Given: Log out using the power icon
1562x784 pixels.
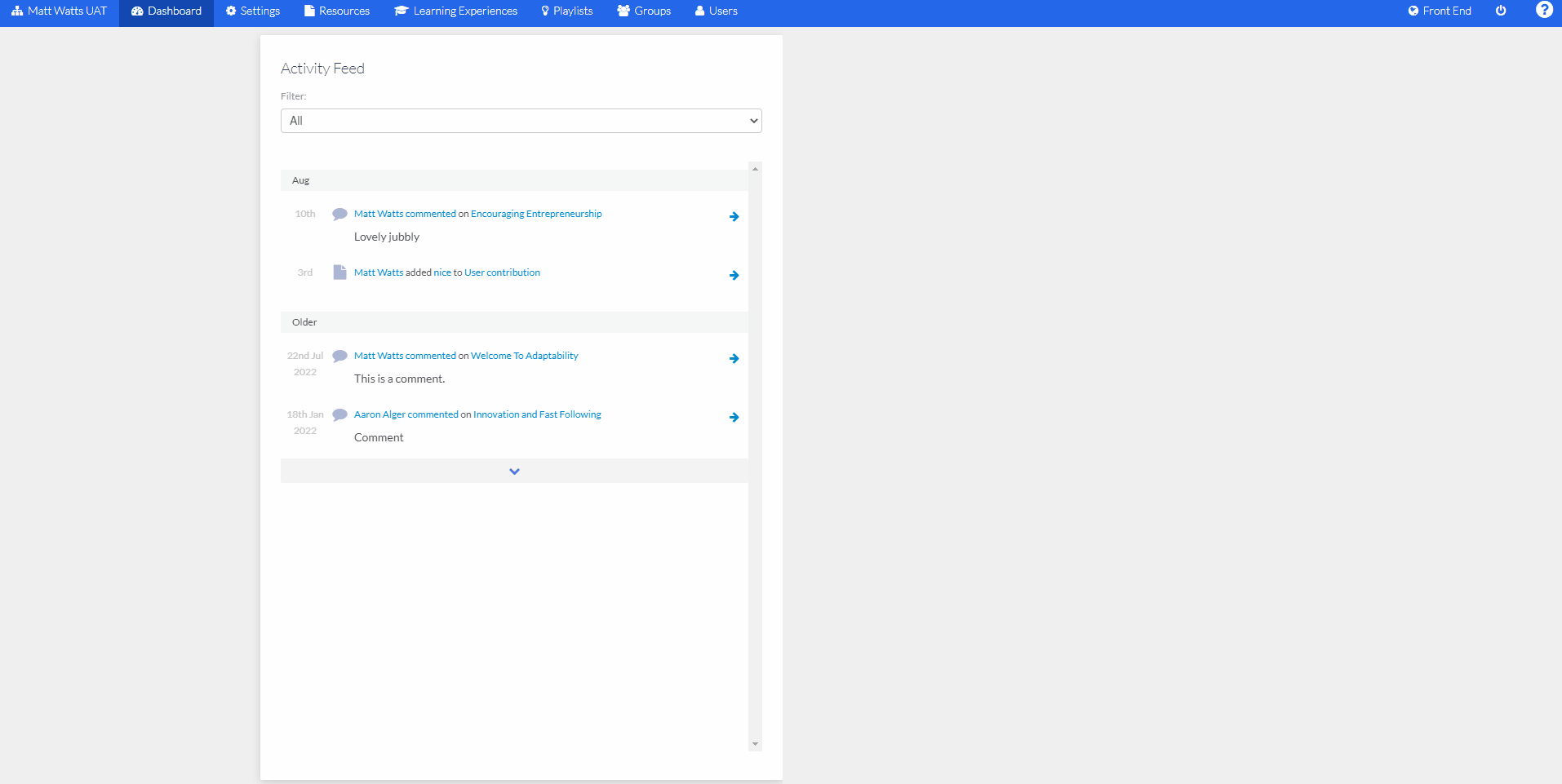Looking at the screenshot, I should tap(1501, 11).
